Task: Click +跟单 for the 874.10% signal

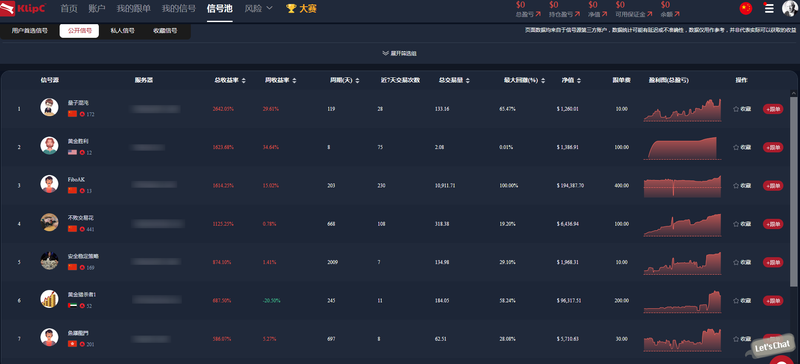Action: pyautogui.click(x=773, y=262)
